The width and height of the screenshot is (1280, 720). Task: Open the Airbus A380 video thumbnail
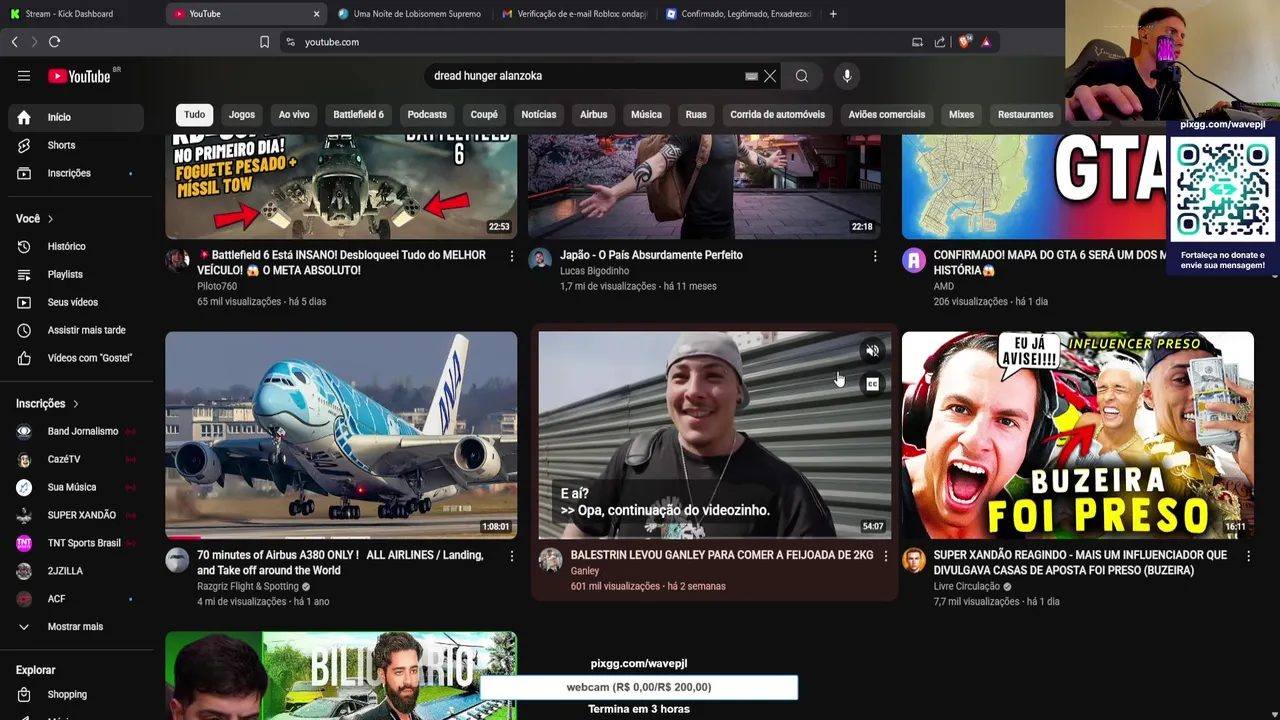click(341, 435)
